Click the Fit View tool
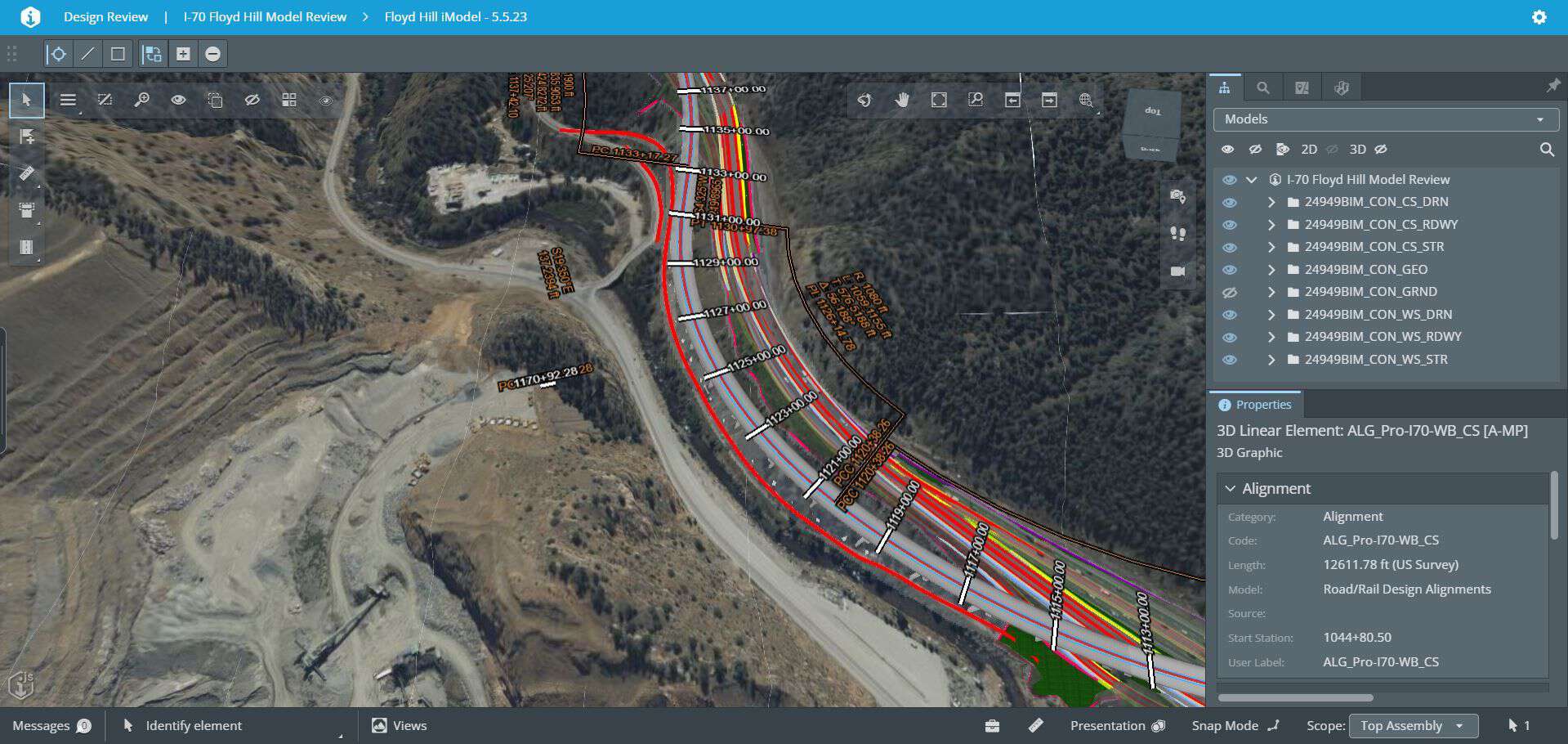This screenshot has width=1568, height=744. 939,100
